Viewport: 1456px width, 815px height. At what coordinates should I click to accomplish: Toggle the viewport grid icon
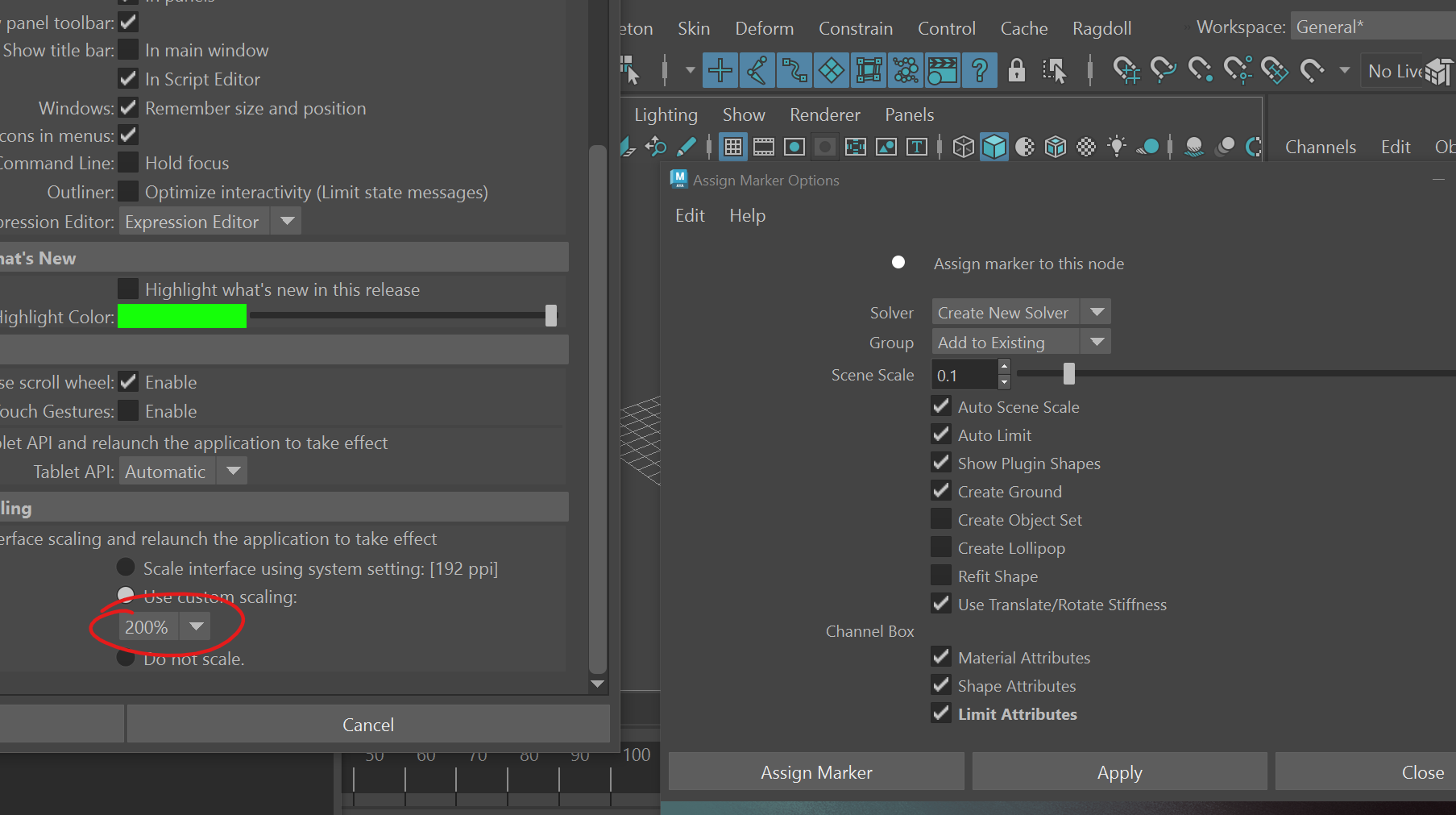coord(732,147)
